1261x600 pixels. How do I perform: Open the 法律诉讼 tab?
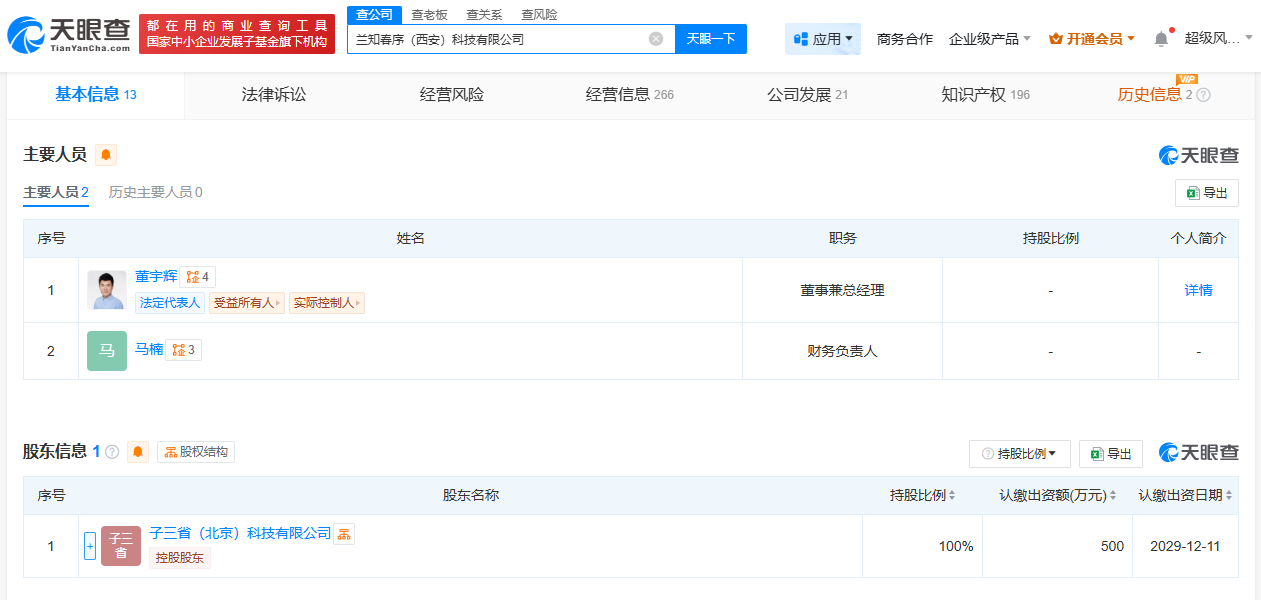274,95
